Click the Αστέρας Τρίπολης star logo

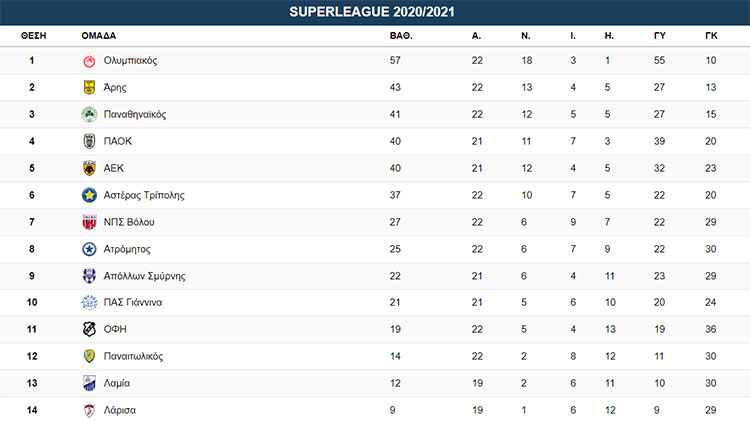(88, 196)
